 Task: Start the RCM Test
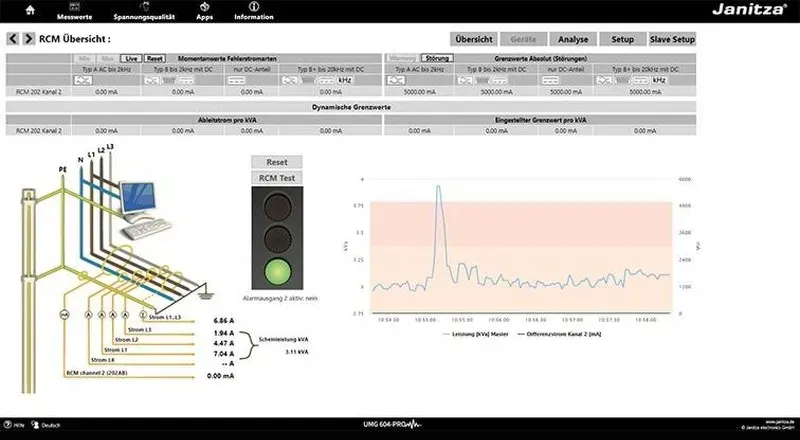tap(277, 178)
